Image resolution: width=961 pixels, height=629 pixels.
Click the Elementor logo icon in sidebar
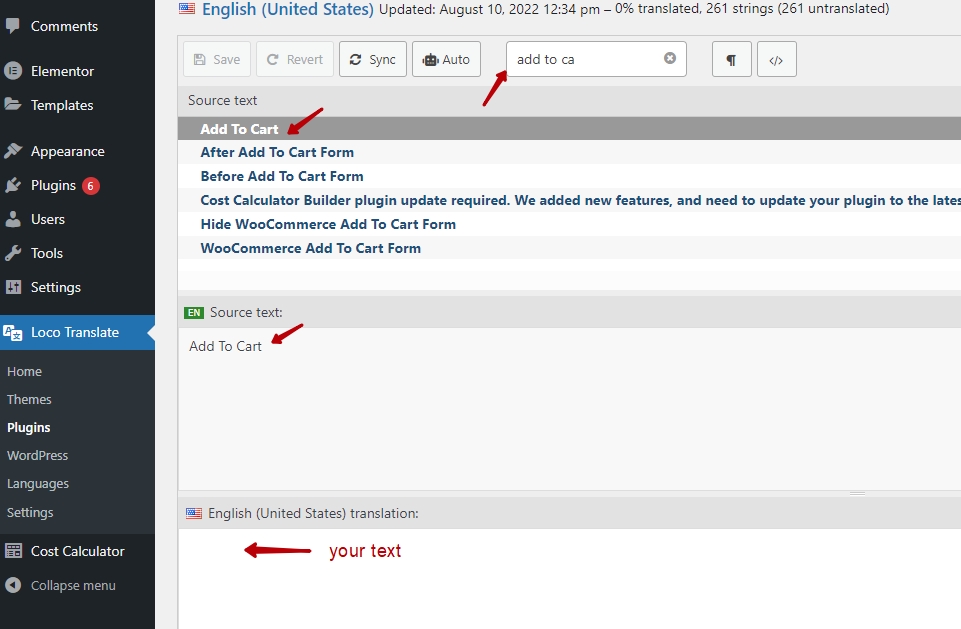click(x=13, y=71)
